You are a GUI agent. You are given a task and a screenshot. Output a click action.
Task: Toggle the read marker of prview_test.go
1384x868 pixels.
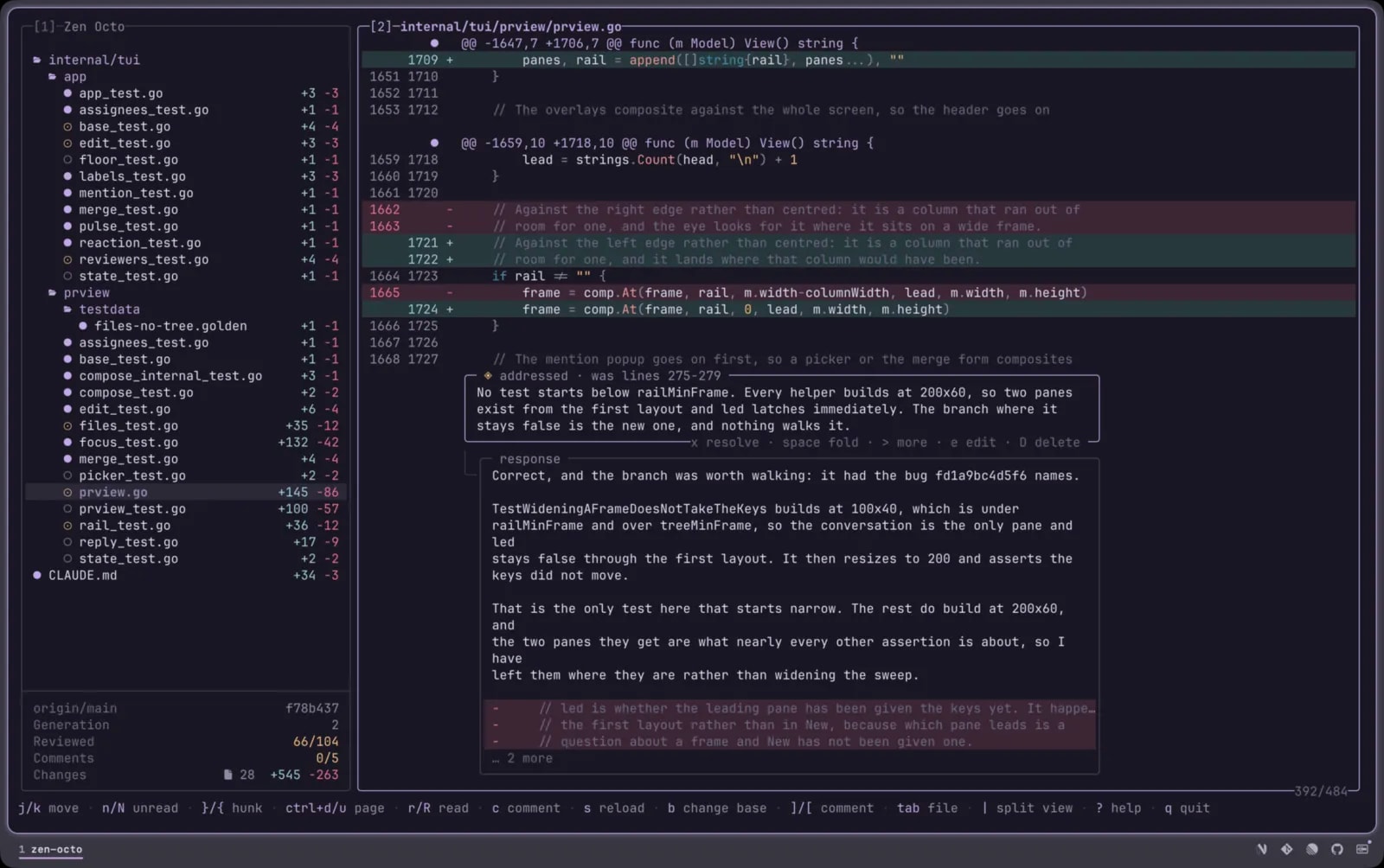coord(67,509)
